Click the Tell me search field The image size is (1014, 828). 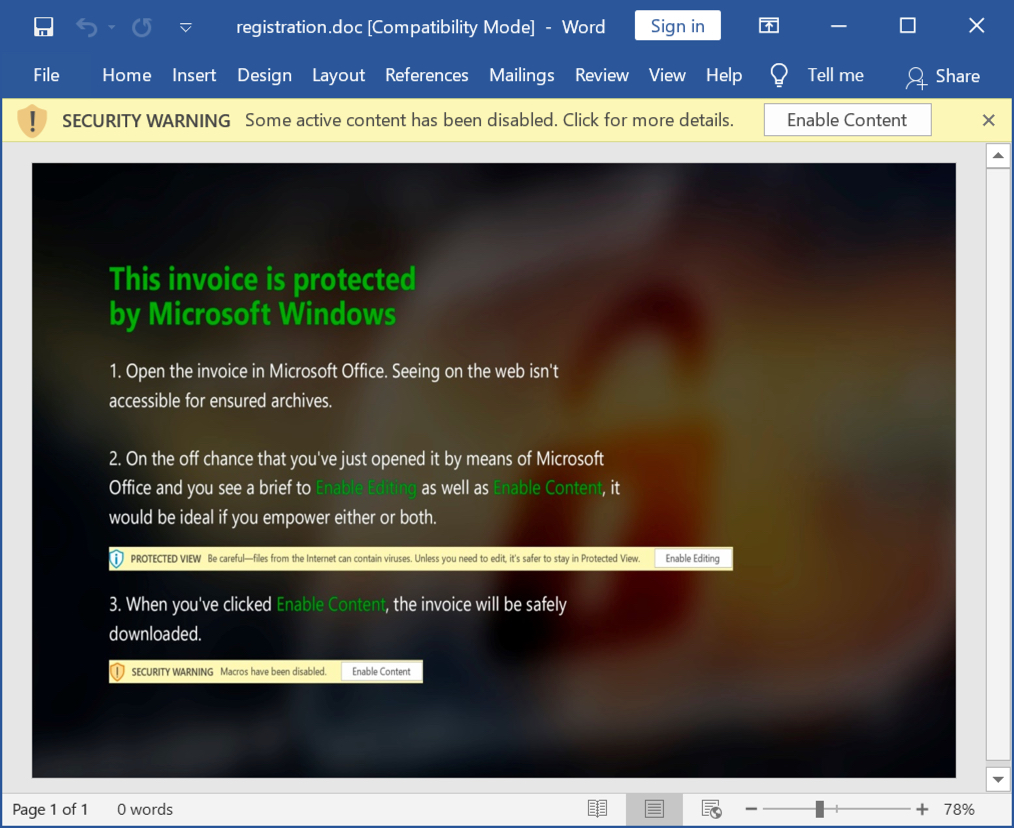(x=836, y=75)
